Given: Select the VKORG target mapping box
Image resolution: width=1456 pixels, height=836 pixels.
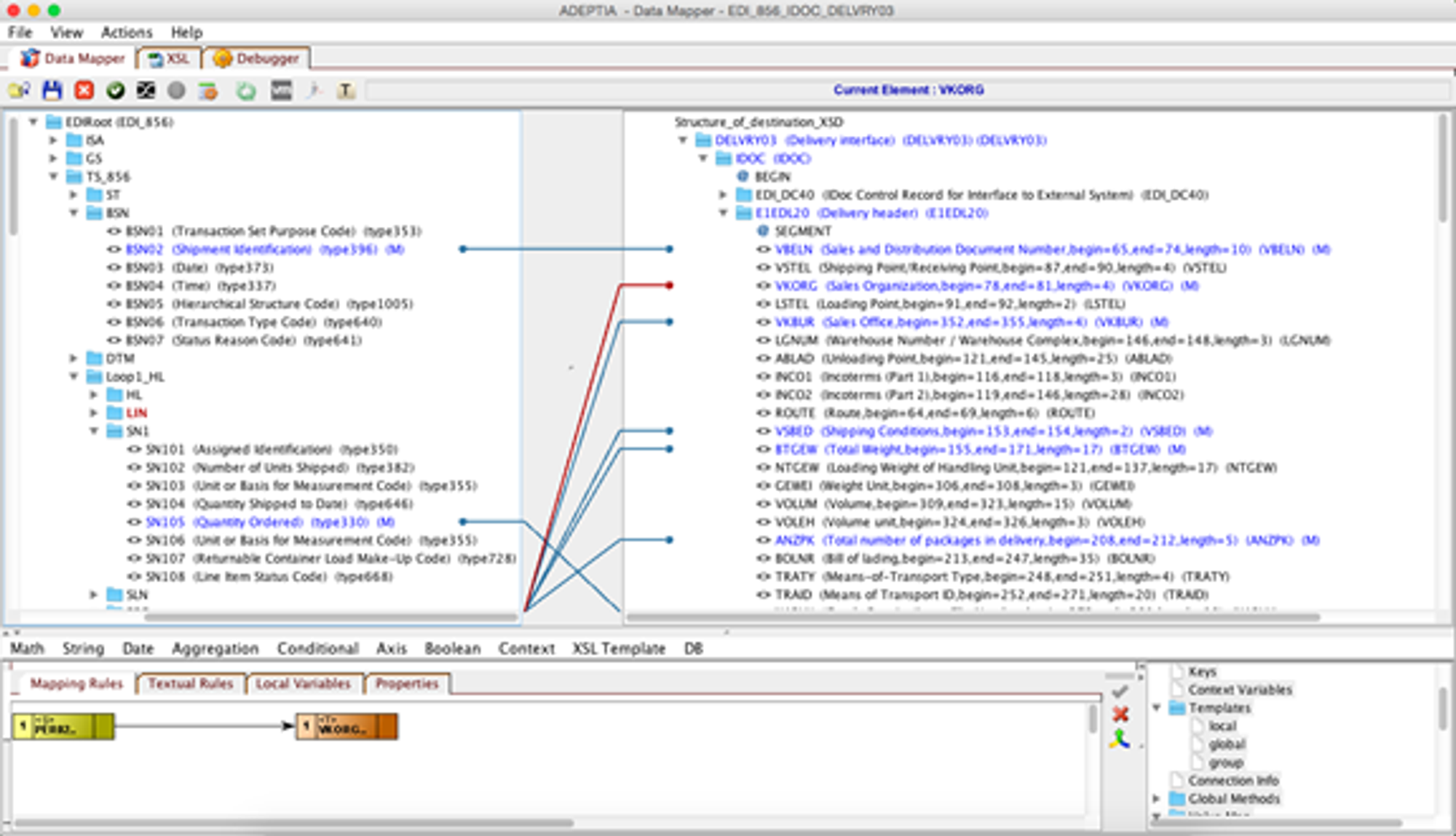Looking at the screenshot, I should (x=347, y=727).
